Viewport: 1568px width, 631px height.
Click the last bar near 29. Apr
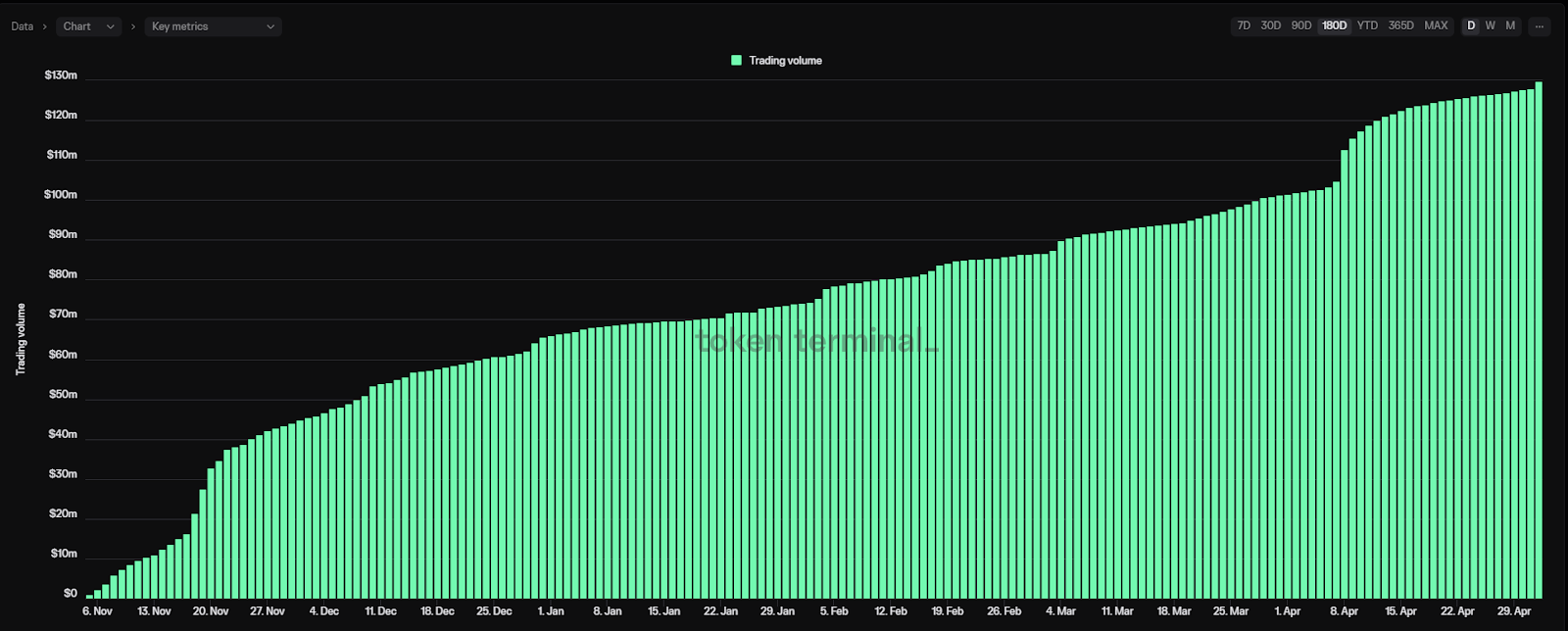pyautogui.click(x=1539, y=340)
